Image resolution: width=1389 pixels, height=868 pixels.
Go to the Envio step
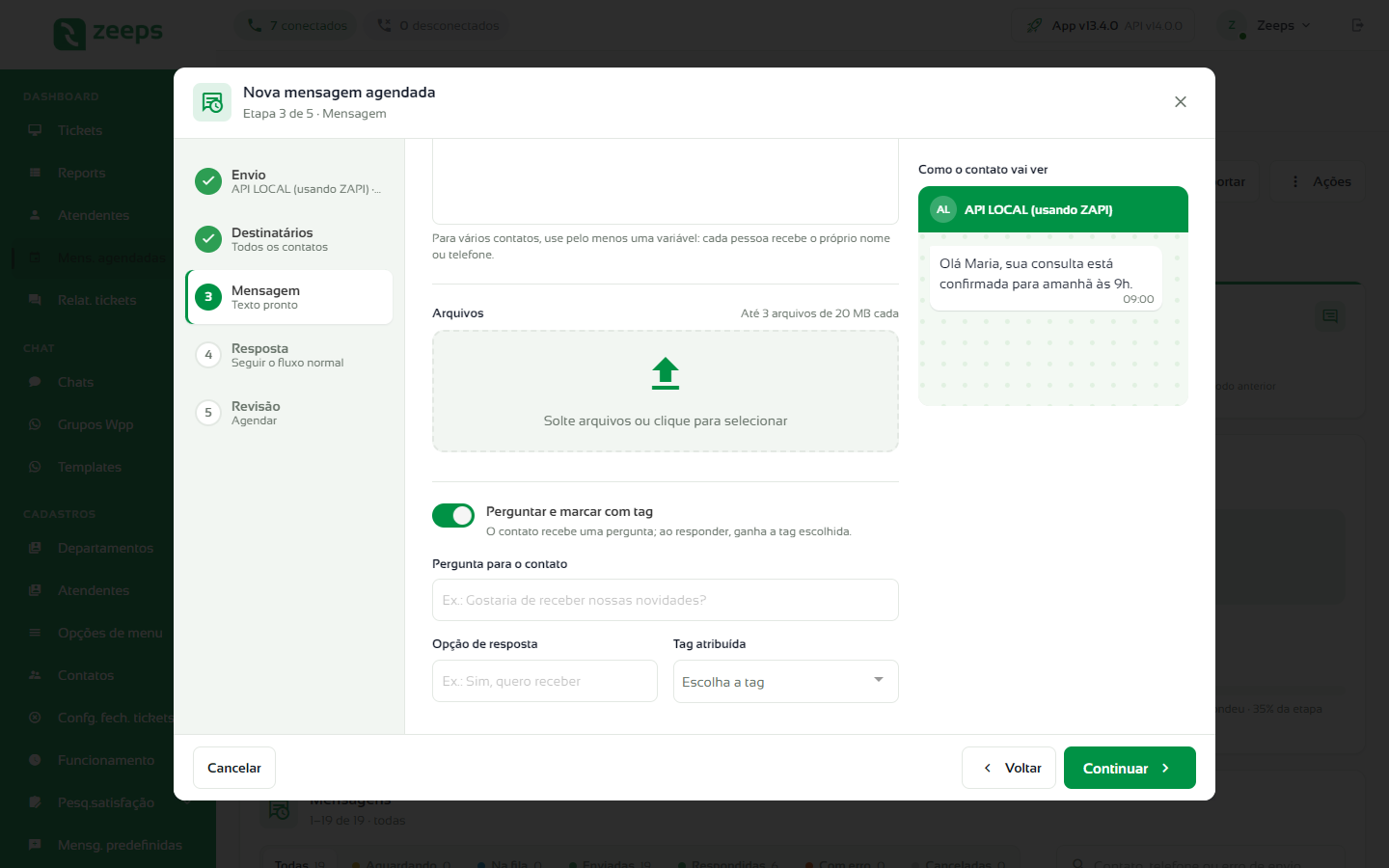tap(289, 181)
